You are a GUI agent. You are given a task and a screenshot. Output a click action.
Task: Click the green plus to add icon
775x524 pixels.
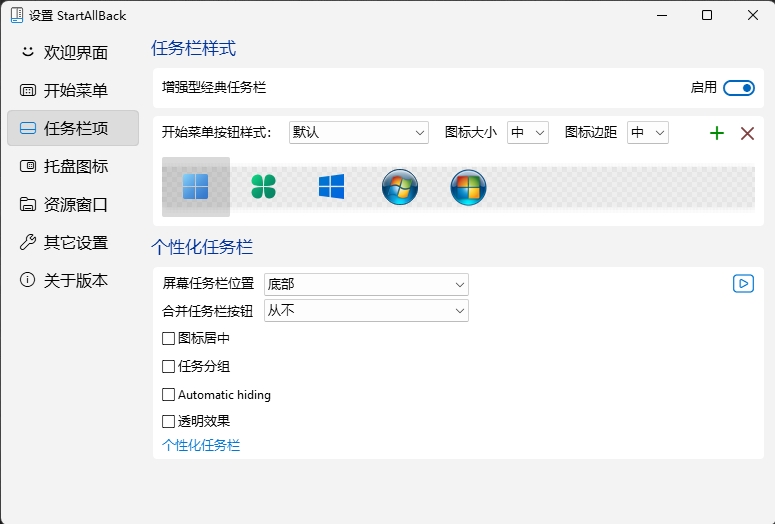click(717, 133)
